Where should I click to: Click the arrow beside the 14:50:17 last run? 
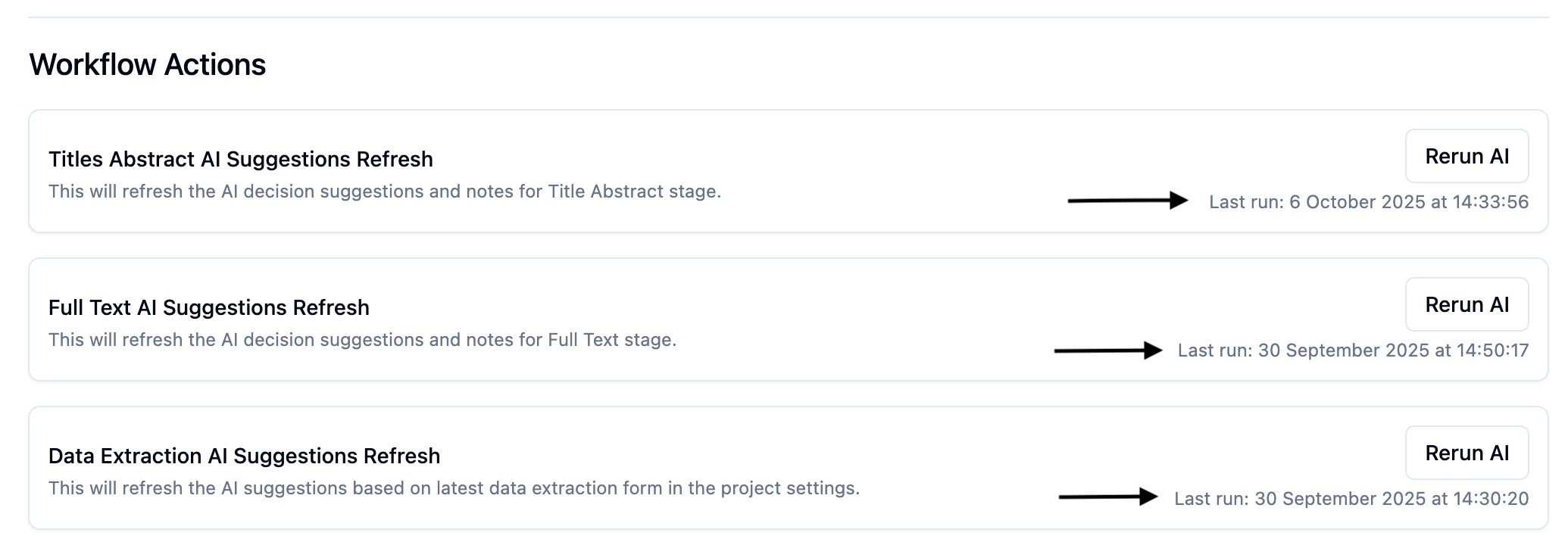point(1108,351)
